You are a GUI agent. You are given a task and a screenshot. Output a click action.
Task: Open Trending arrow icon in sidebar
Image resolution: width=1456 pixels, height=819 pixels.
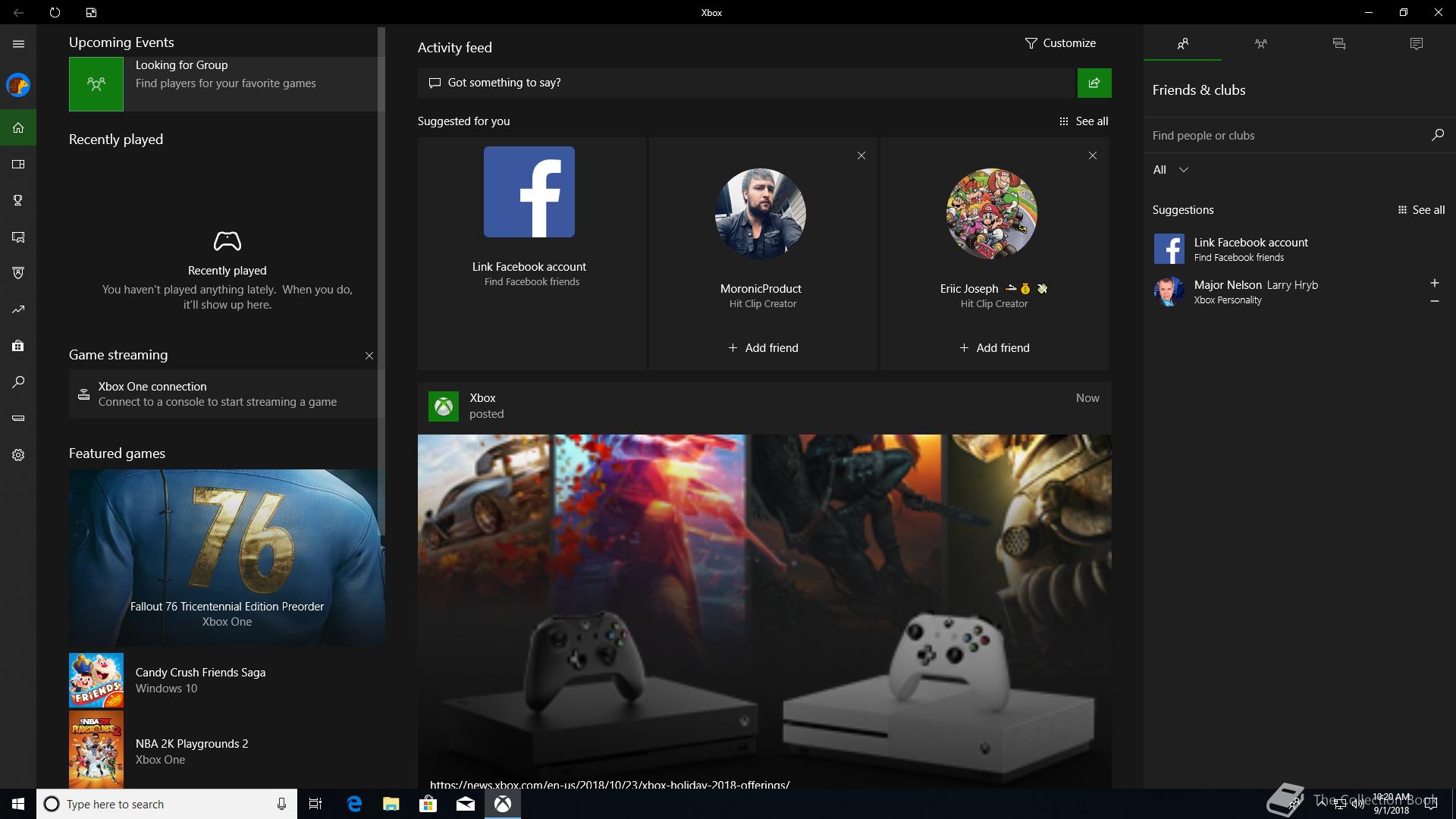(18, 309)
